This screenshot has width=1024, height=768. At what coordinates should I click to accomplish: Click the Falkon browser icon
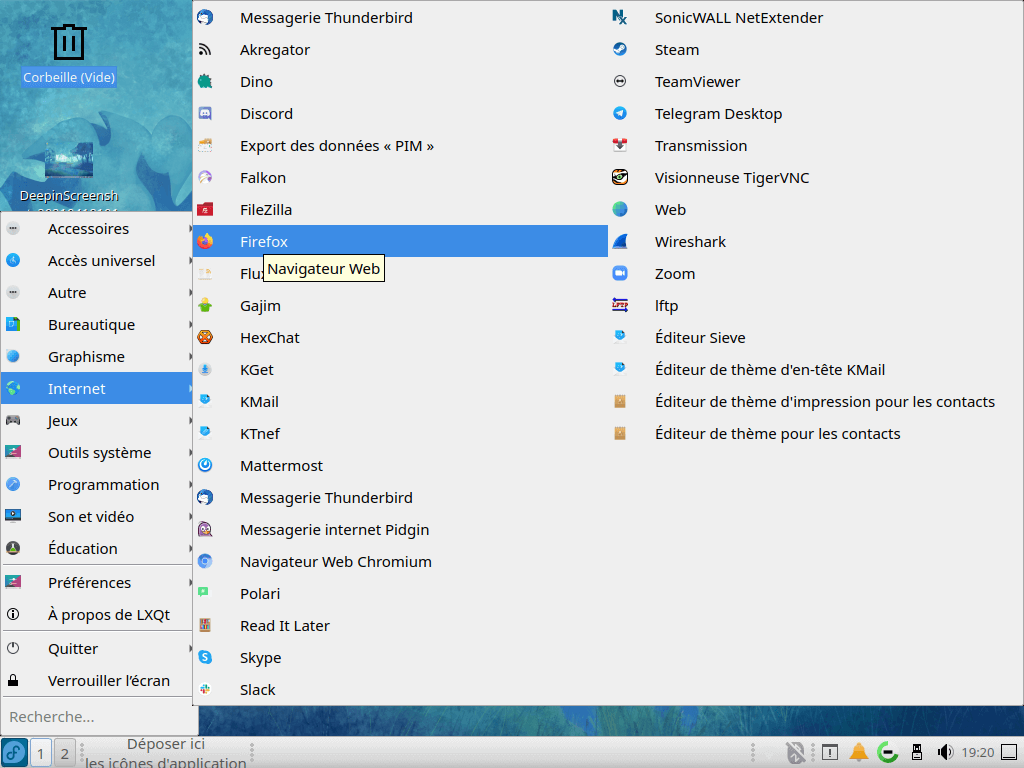pos(205,178)
